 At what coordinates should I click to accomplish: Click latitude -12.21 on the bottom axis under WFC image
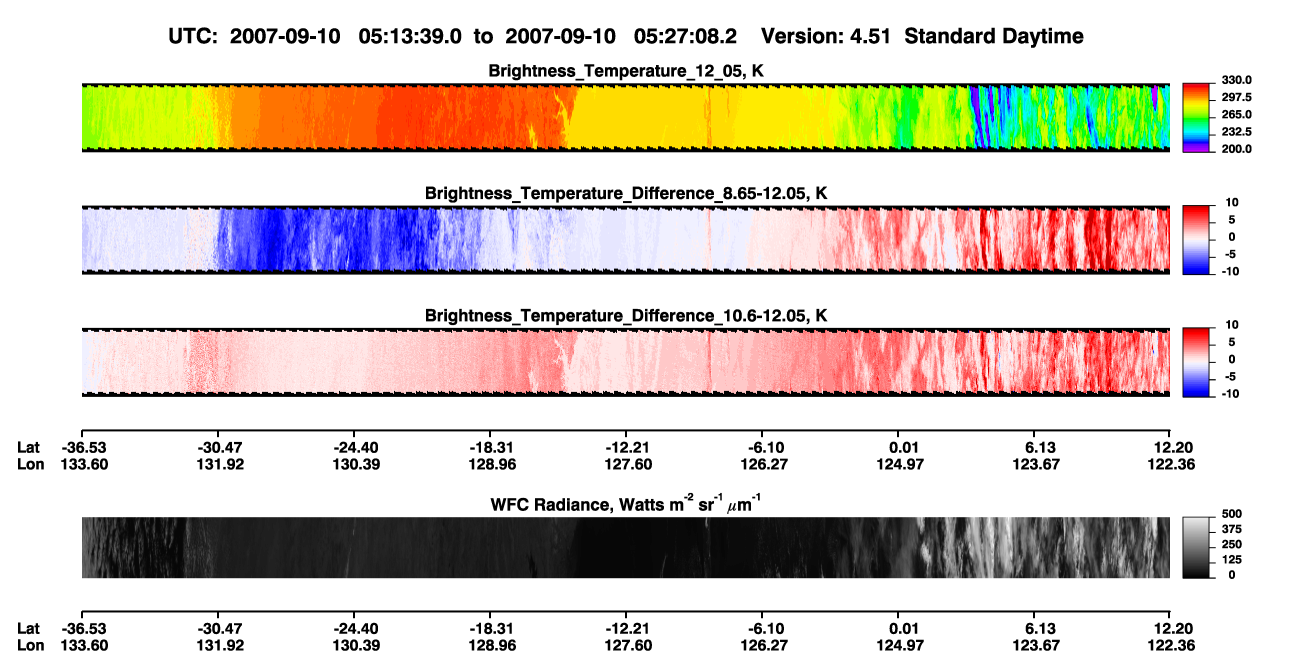(x=625, y=628)
